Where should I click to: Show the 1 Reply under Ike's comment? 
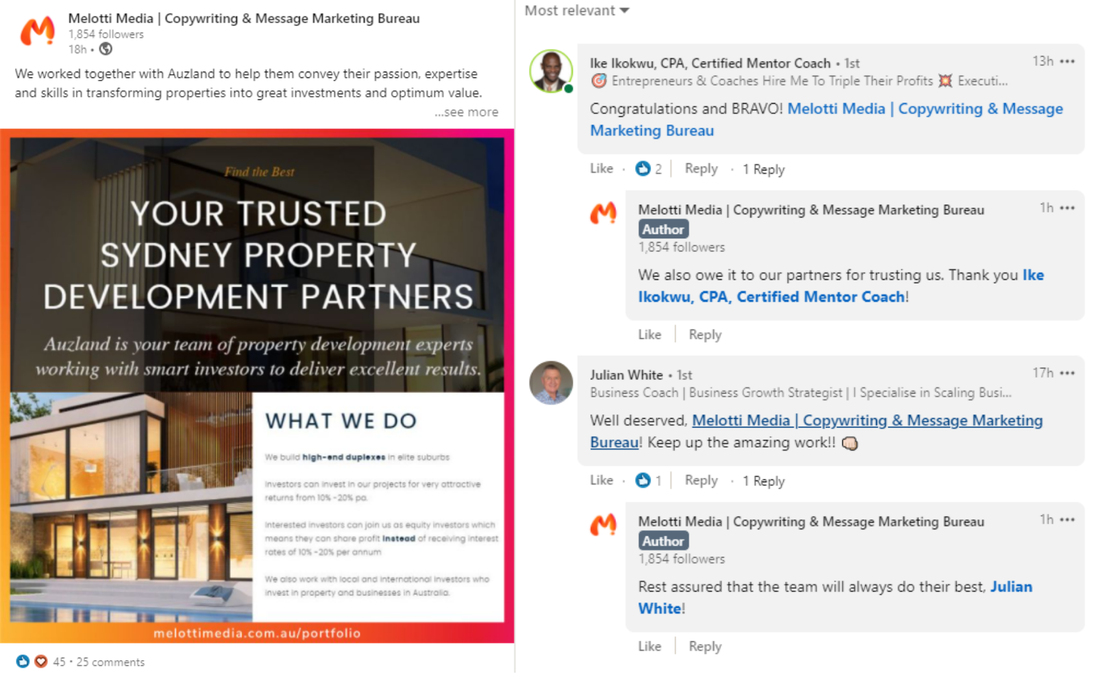pyautogui.click(x=763, y=169)
